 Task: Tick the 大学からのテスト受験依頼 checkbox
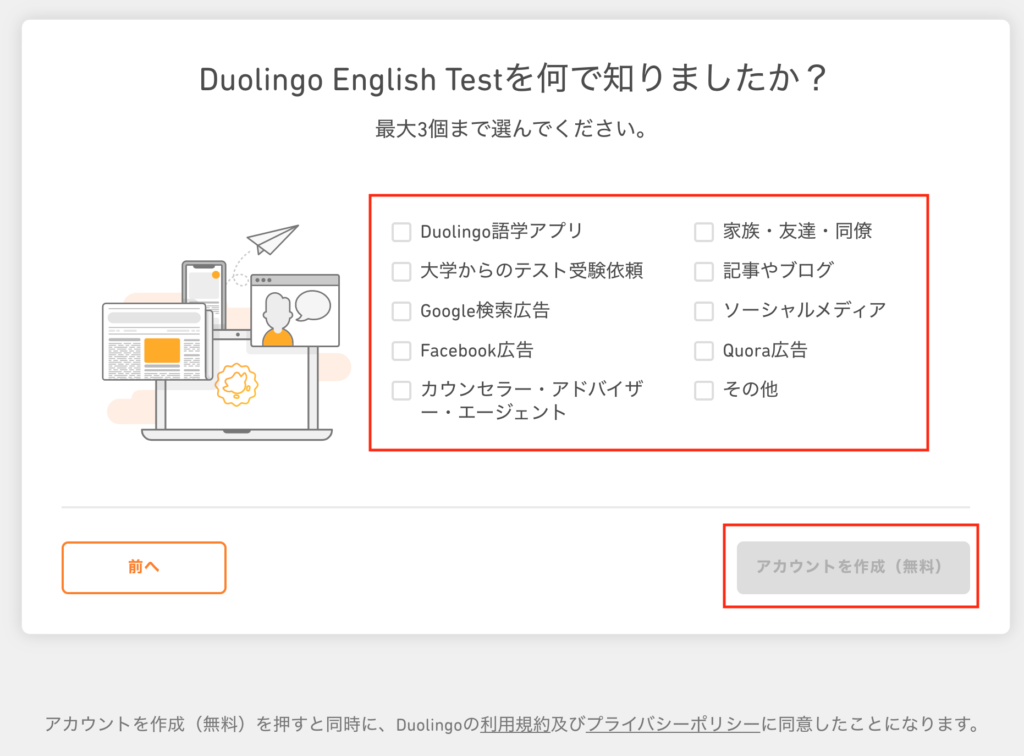tap(401, 272)
